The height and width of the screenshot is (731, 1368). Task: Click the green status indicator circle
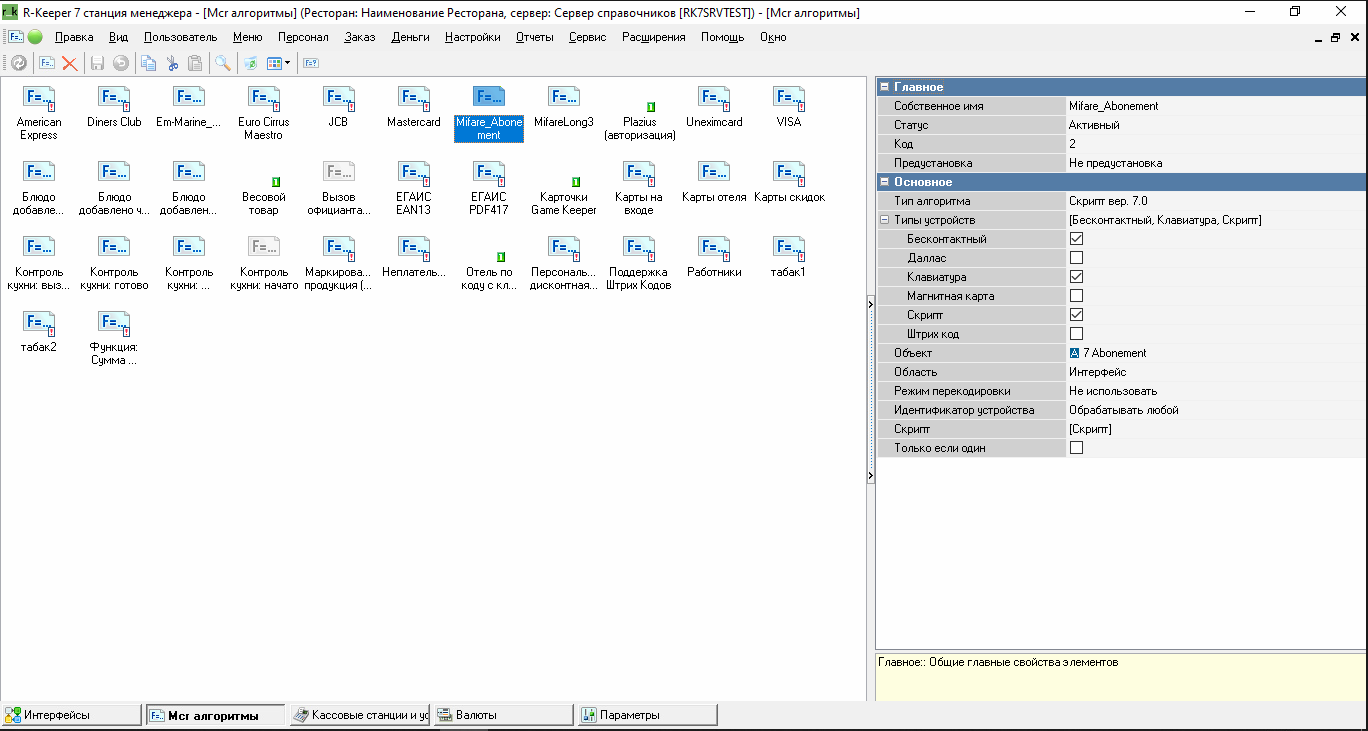coord(35,37)
